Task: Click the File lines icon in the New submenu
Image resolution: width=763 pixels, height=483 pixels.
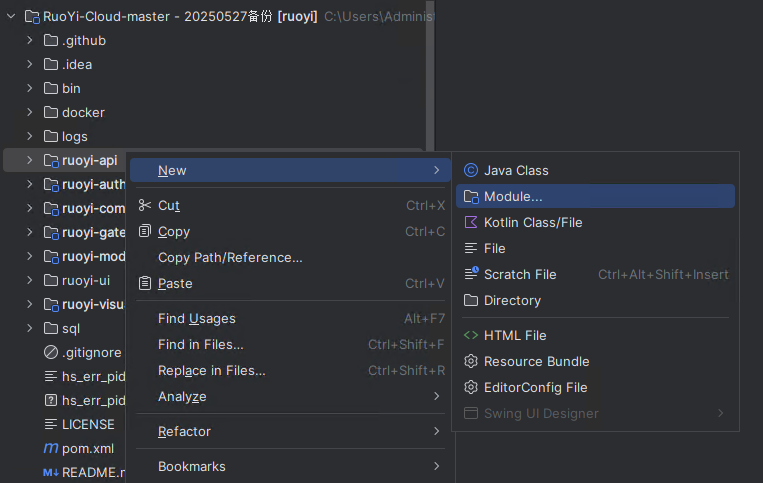Action: click(471, 249)
